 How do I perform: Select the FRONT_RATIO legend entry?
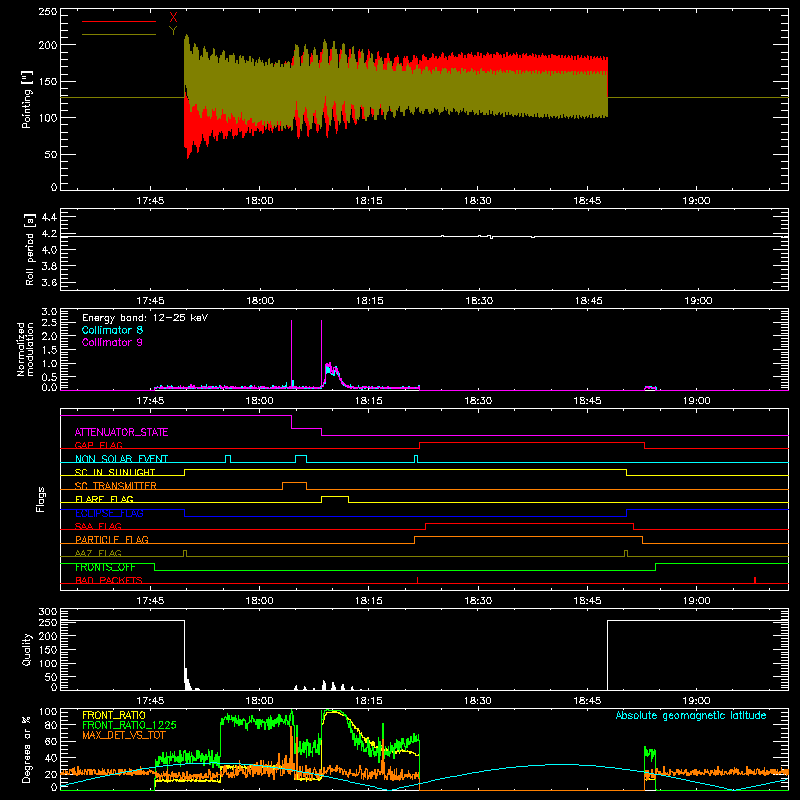pyautogui.click(x=114, y=715)
